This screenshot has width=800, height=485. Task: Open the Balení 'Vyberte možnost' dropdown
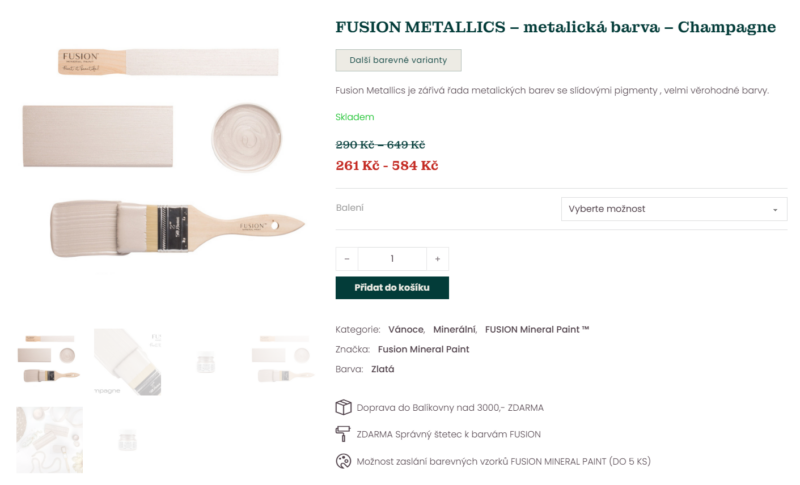[673, 209]
